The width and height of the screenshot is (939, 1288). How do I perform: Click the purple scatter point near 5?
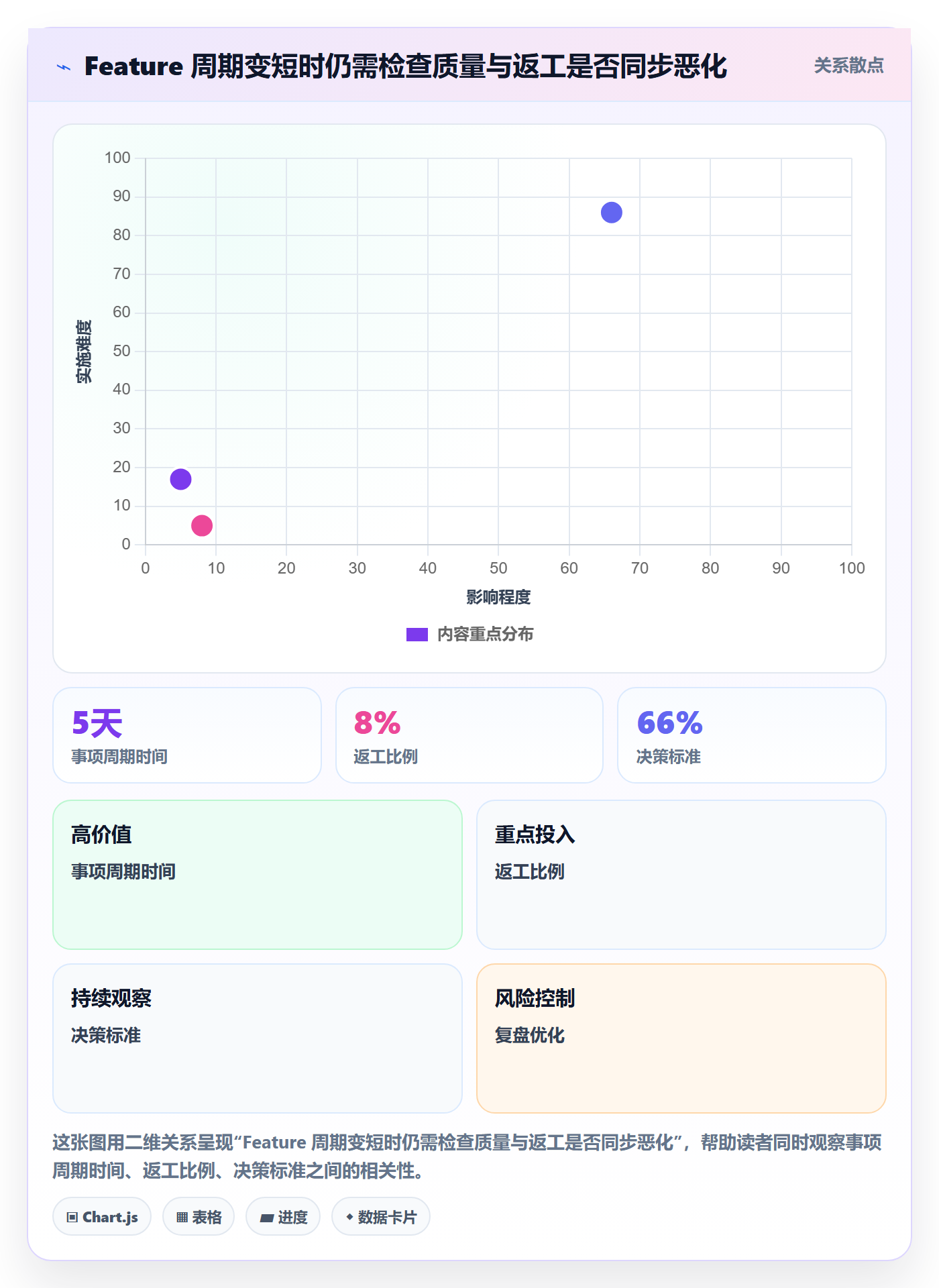click(180, 479)
